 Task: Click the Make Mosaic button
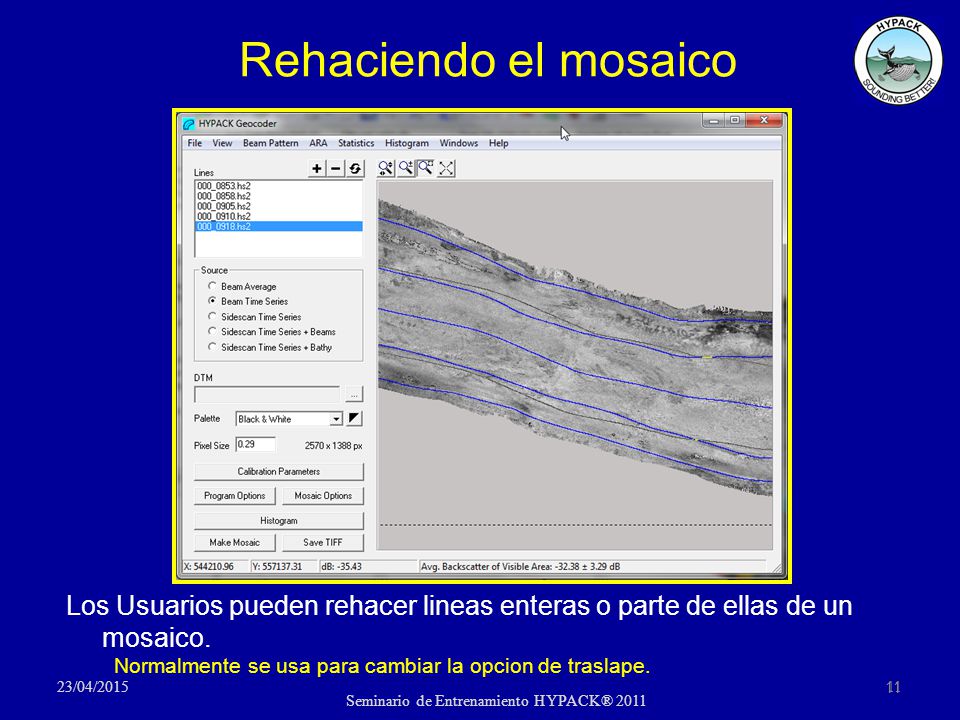pyautogui.click(x=234, y=542)
